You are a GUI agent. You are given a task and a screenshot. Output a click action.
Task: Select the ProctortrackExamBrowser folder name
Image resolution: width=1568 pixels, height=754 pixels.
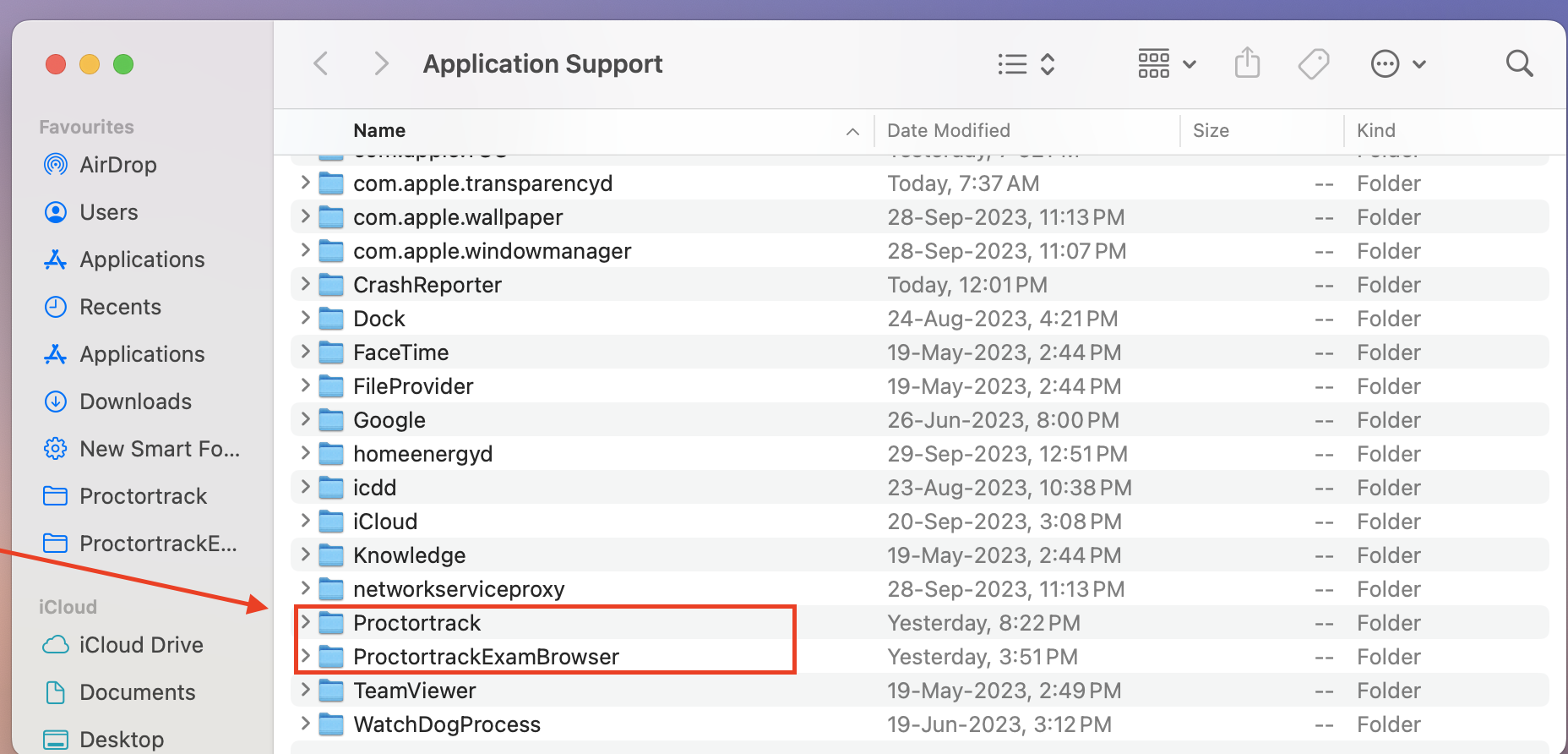(486, 657)
